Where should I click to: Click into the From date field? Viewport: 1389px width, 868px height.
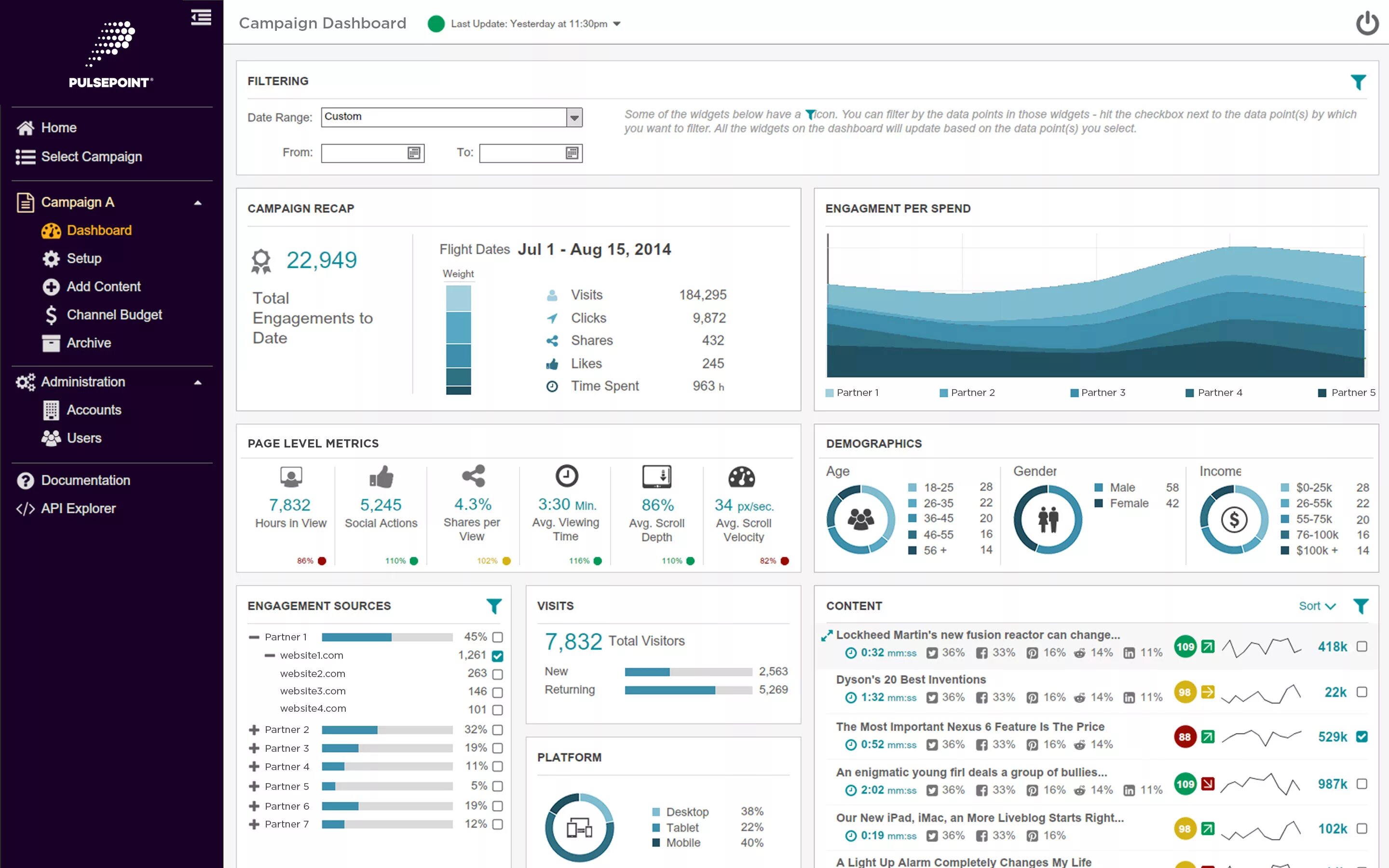[x=363, y=153]
